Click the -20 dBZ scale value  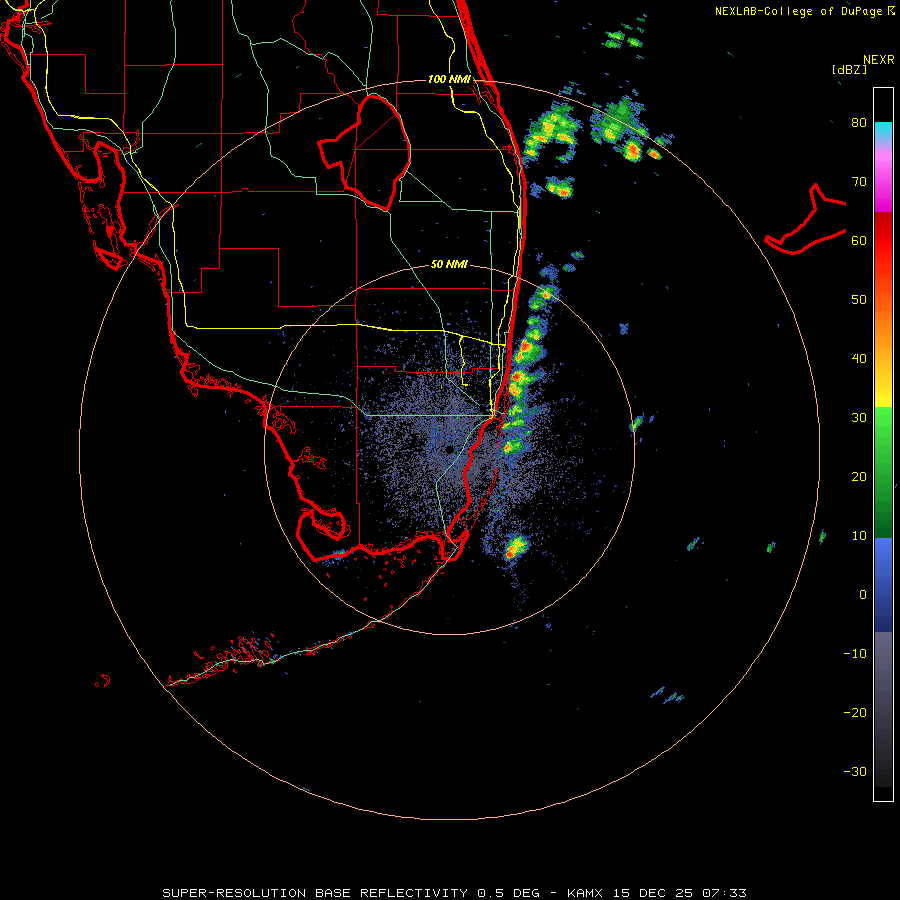855,713
